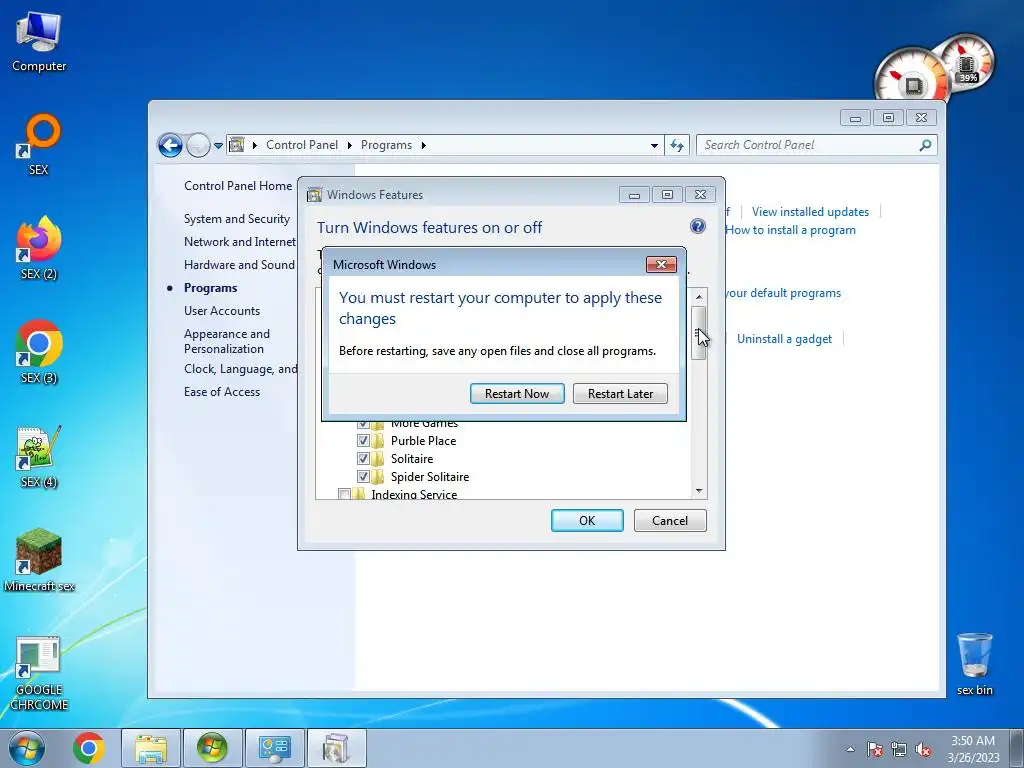Select Purble Place folder item
Screen dimensions: 1024x768
tap(423, 441)
